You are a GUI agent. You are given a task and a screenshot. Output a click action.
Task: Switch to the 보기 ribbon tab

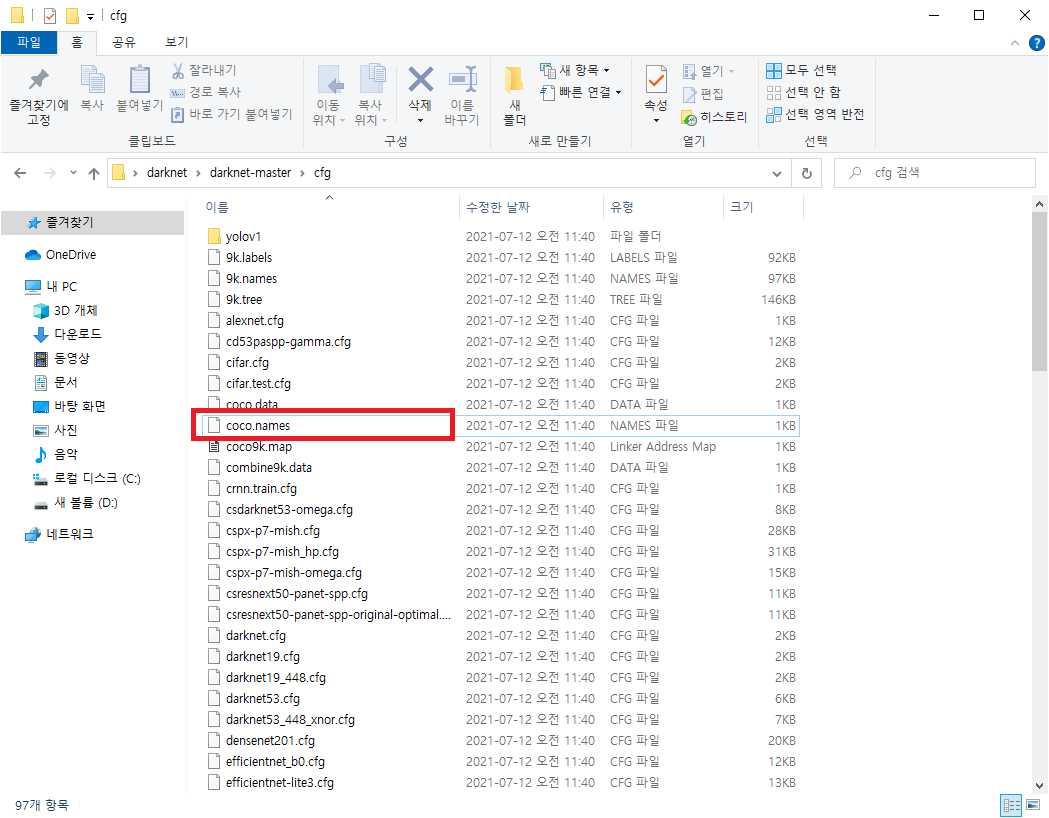177,42
